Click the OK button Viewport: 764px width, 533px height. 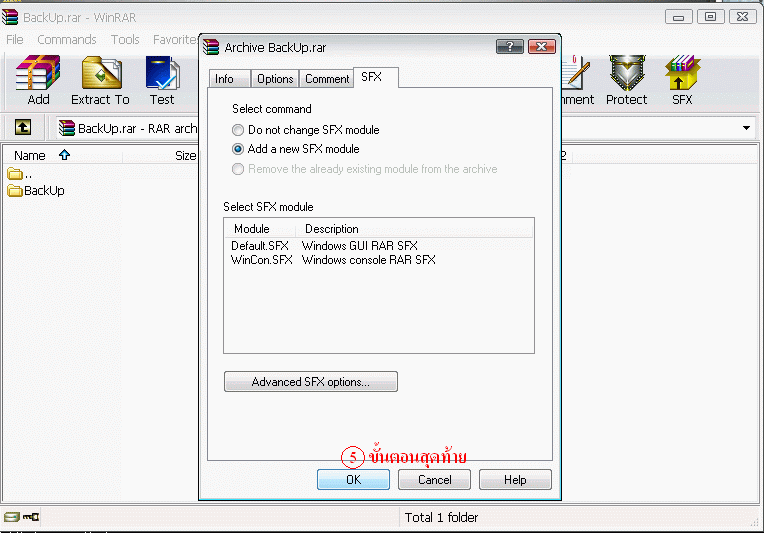pyautogui.click(x=353, y=480)
